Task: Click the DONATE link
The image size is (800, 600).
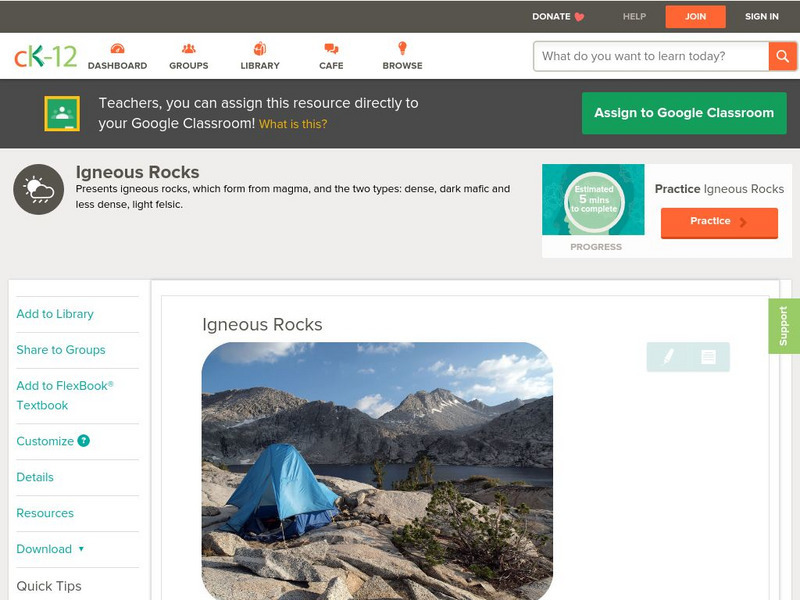Action: click(x=551, y=17)
